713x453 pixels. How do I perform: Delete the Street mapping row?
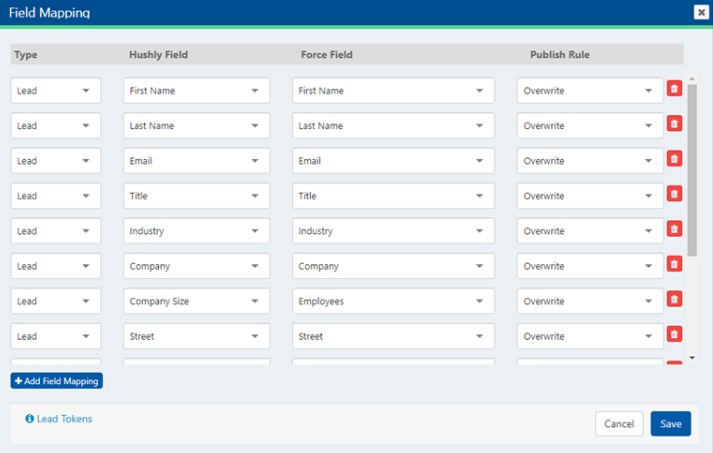pos(674,334)
